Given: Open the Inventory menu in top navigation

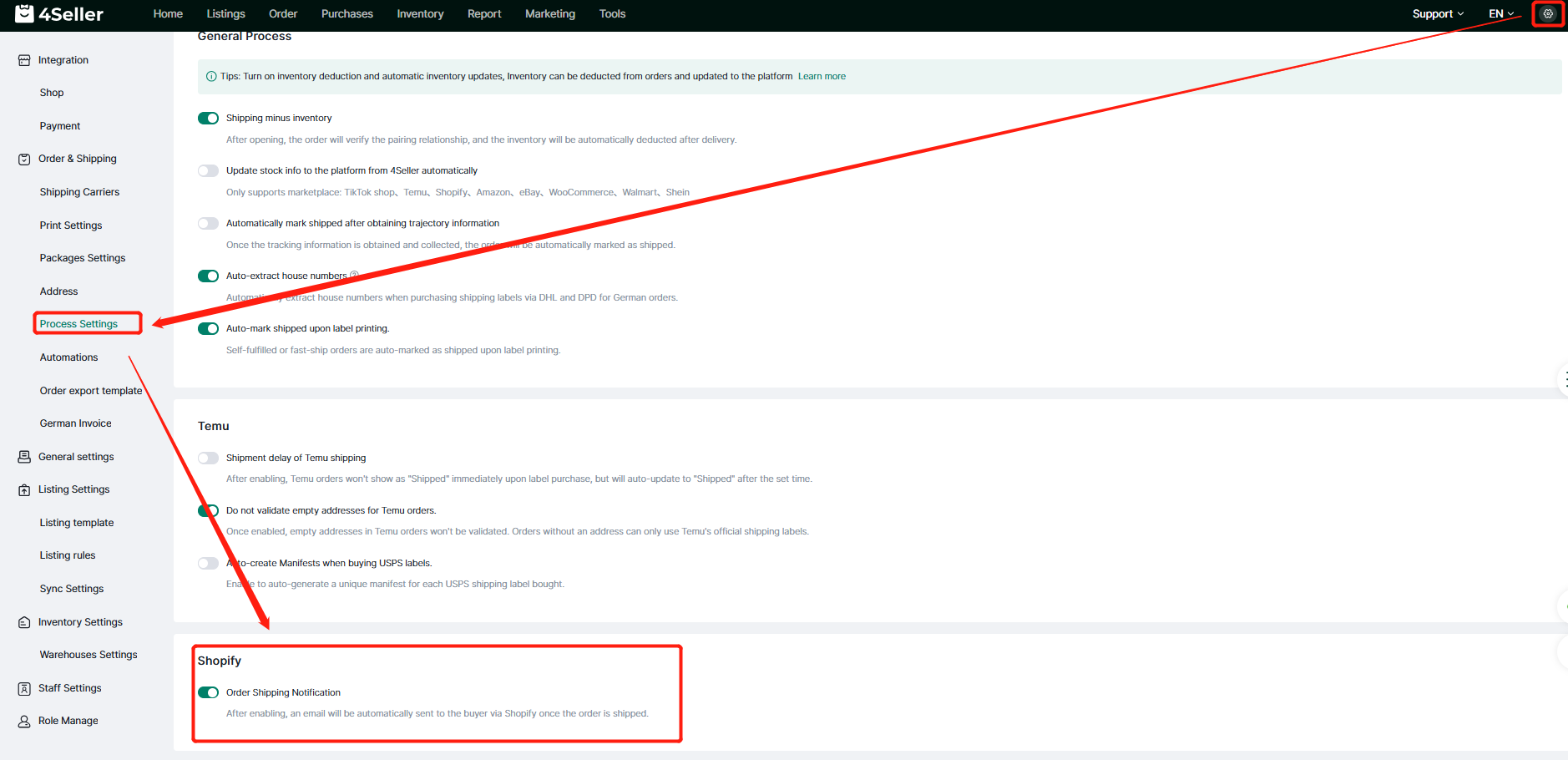Looking at the screenshot, I should pyautogui.click(x=420, y=14).
